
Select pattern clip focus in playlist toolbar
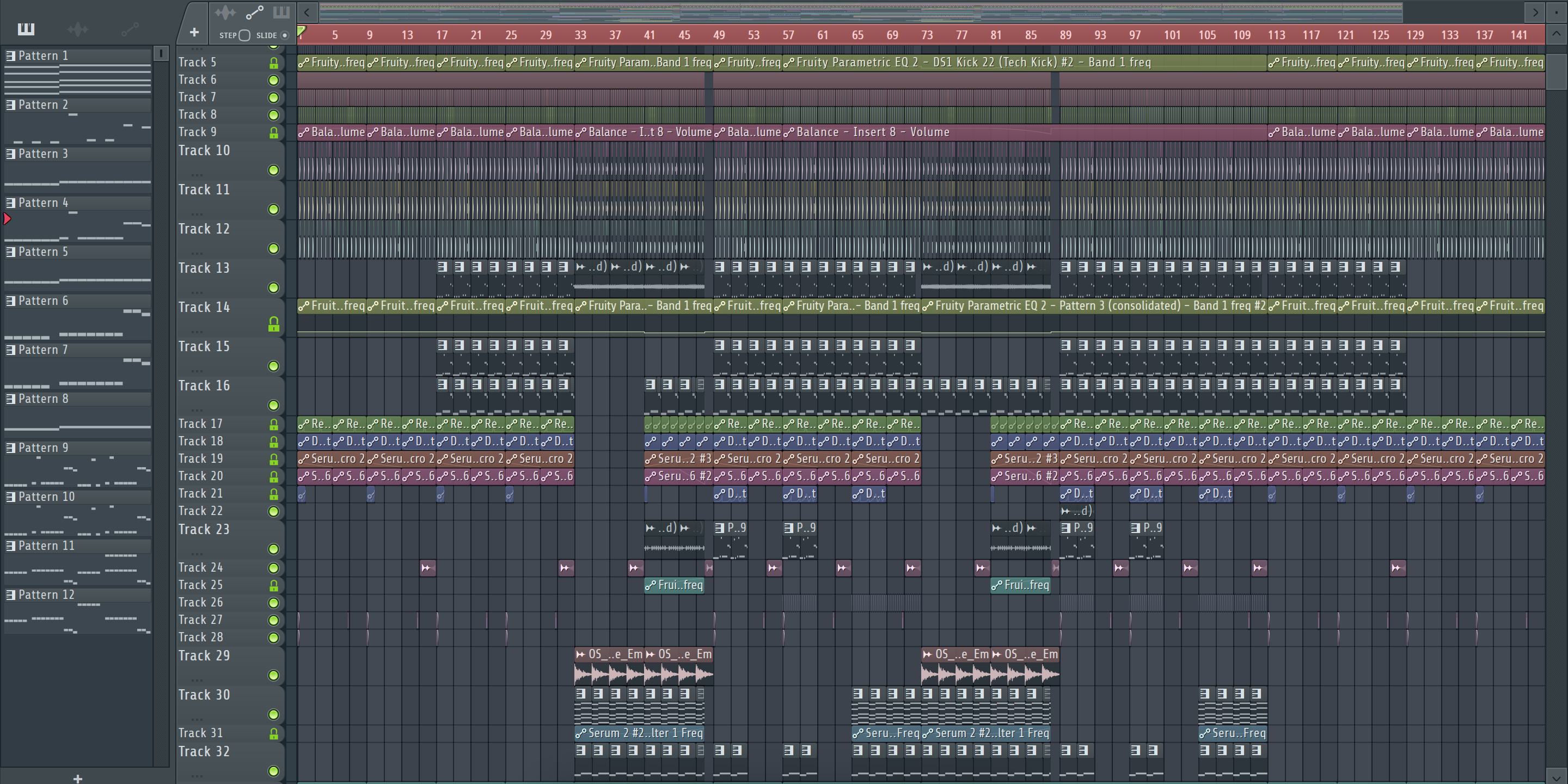pos(281,12)
